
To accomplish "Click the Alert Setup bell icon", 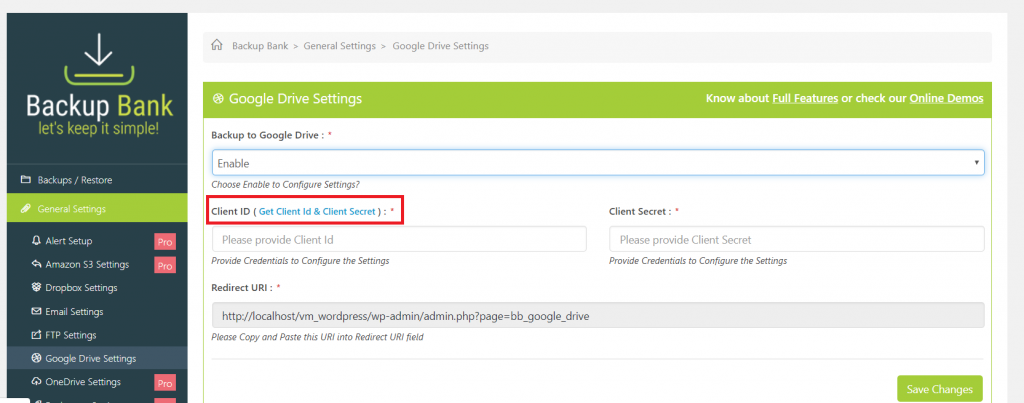I will (x=37, y=240).
